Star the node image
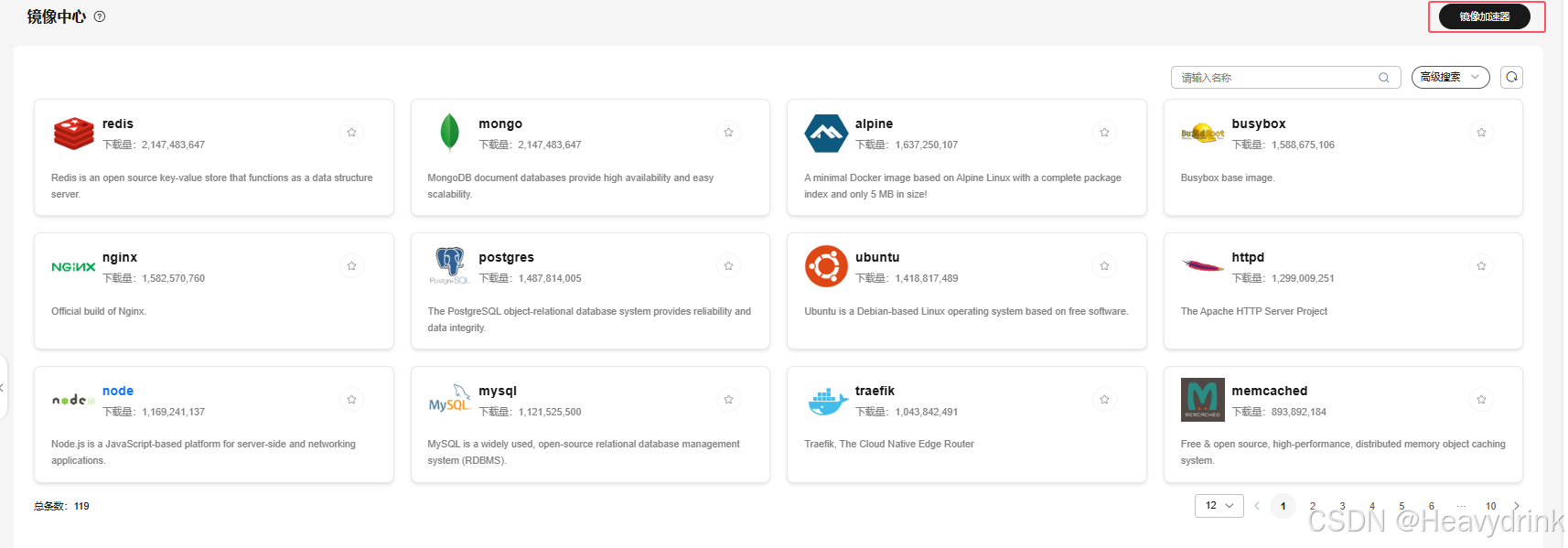 [351, 400]
